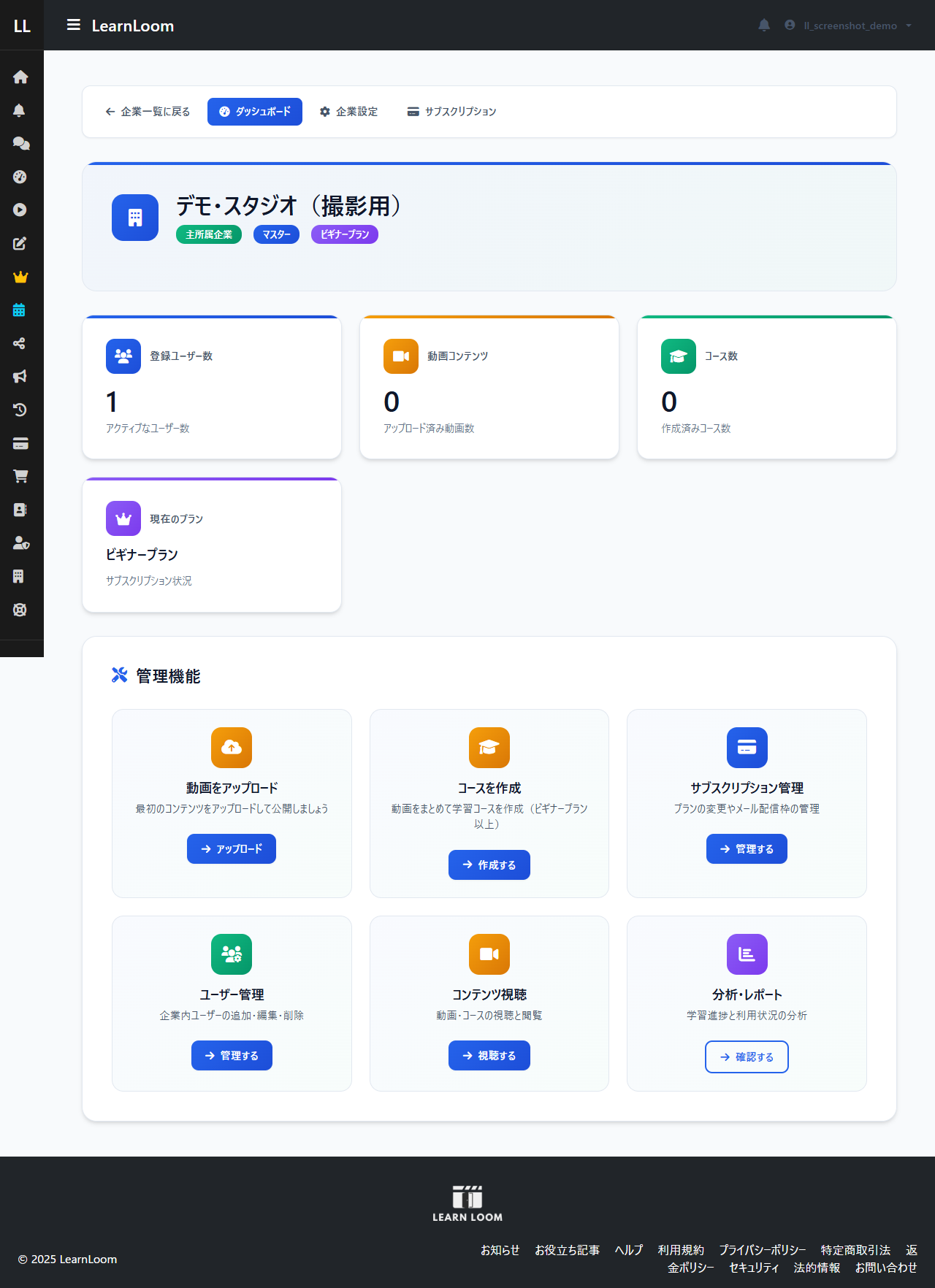This screenshot has width=935, height=1288.
Task: Click the 確認する button
Action: [x=747, y=1057]
